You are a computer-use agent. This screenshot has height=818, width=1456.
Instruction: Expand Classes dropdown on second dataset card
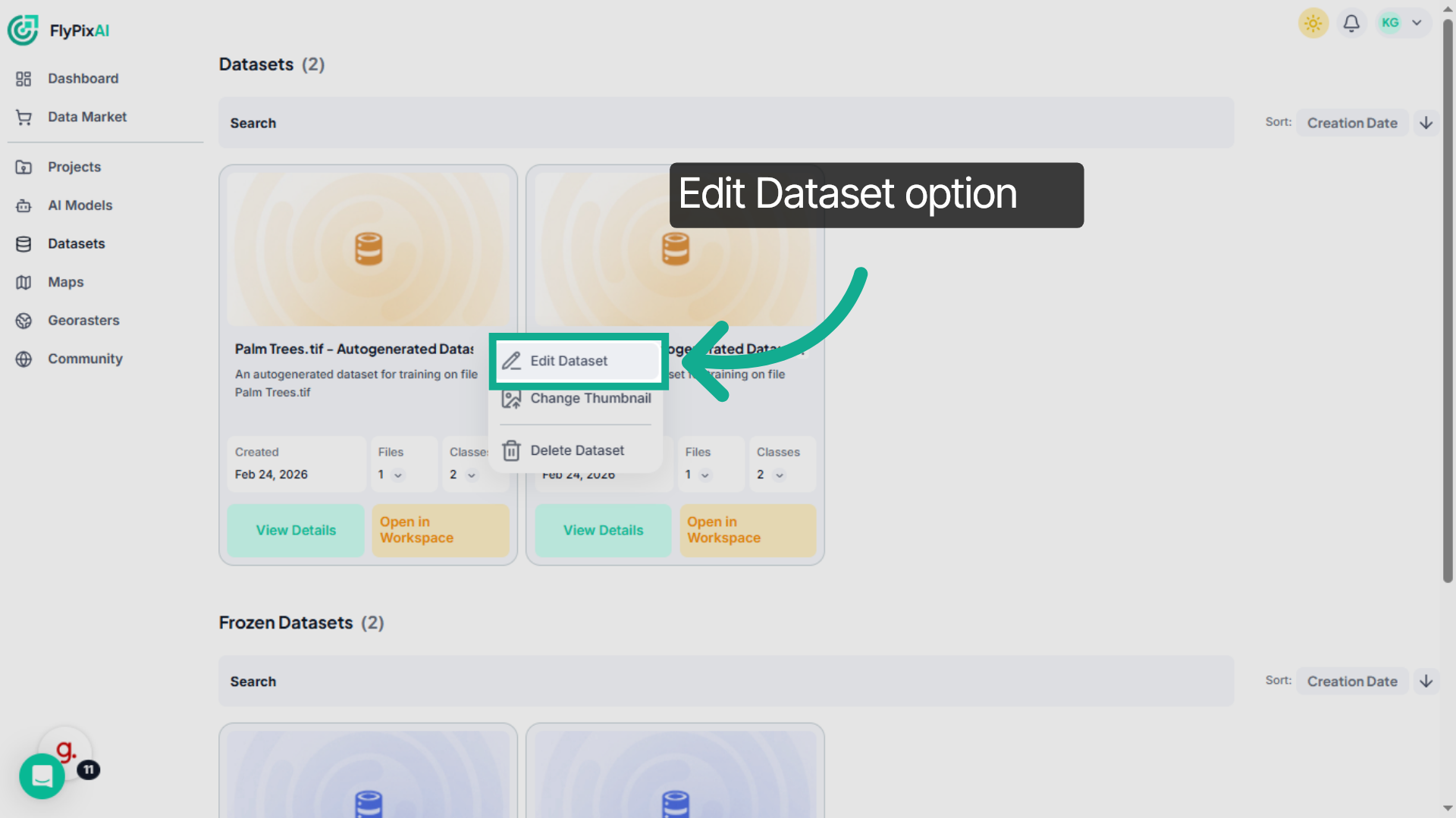[779, 475]
